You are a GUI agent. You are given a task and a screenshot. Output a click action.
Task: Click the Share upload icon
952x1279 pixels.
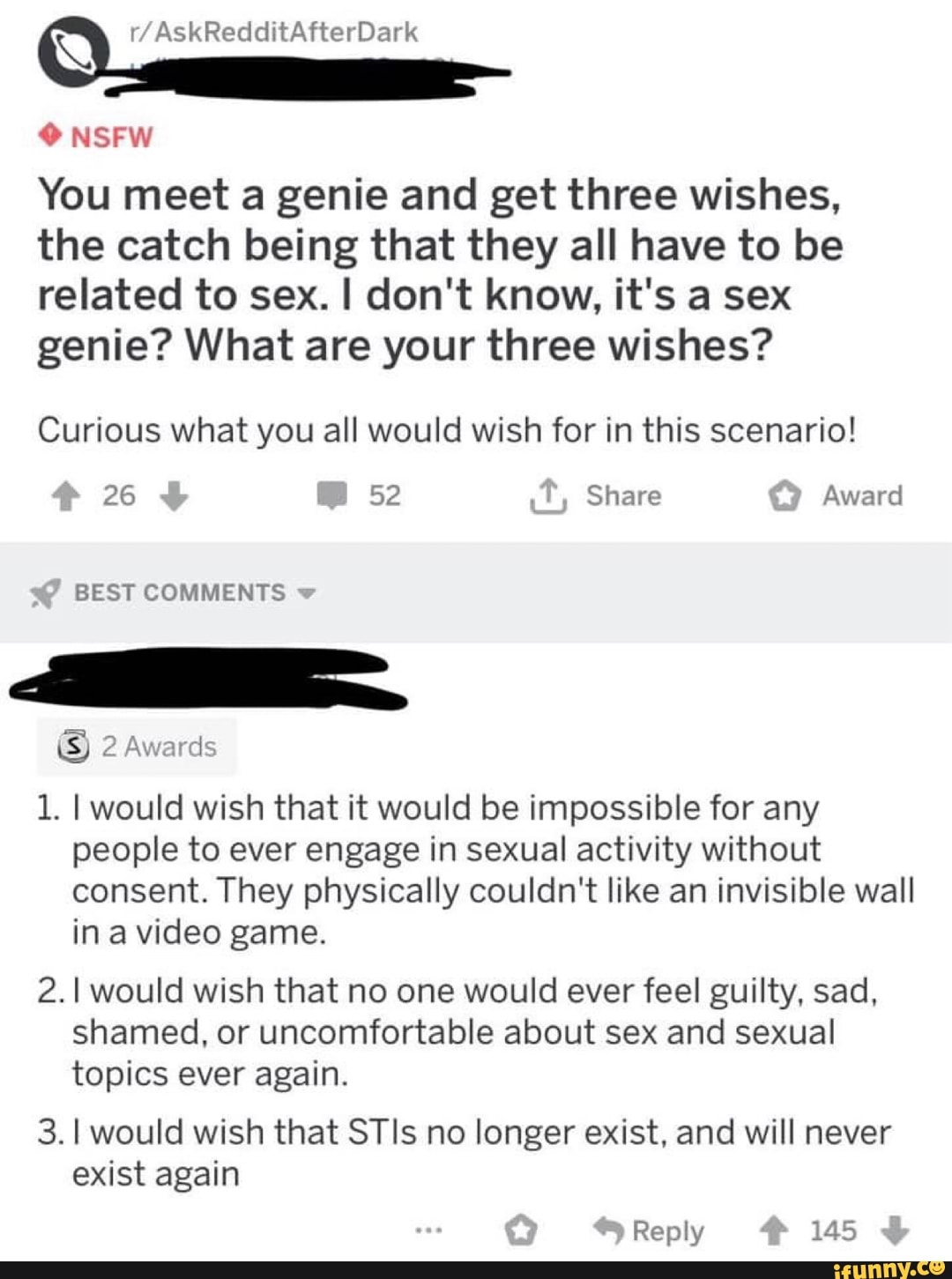point(547,495)
